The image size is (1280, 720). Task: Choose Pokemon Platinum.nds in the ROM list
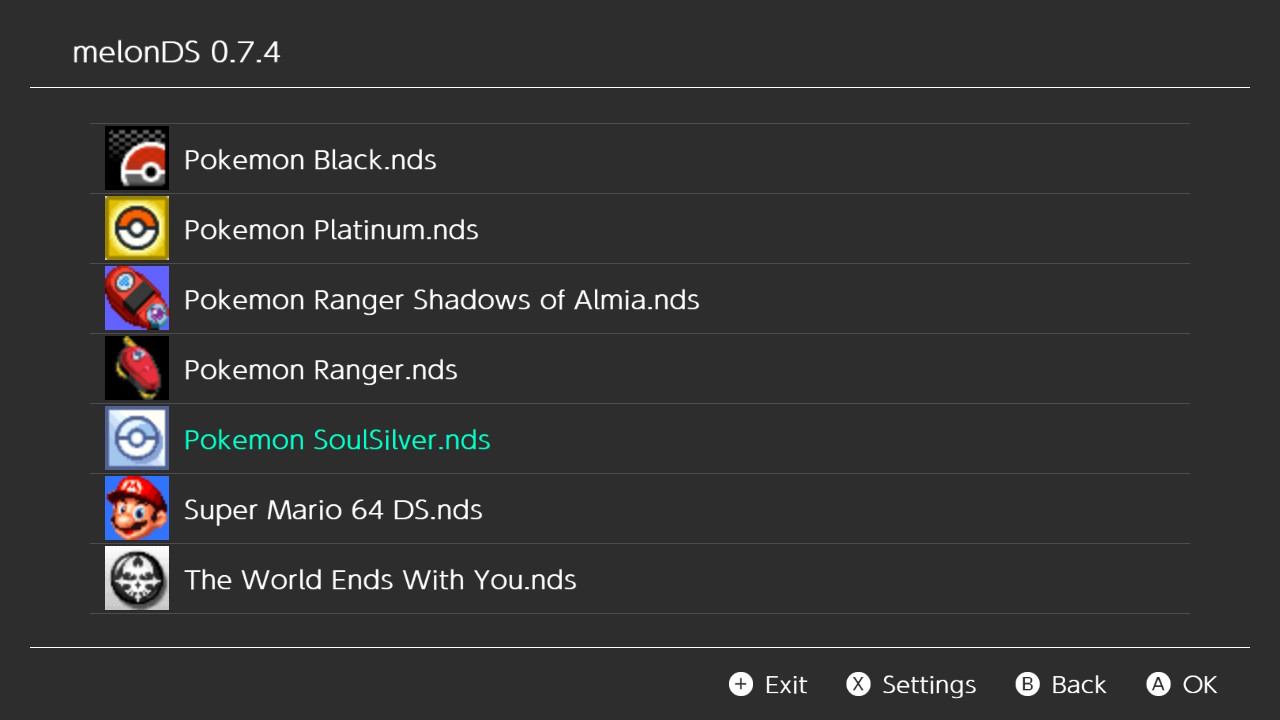point(331,230)
